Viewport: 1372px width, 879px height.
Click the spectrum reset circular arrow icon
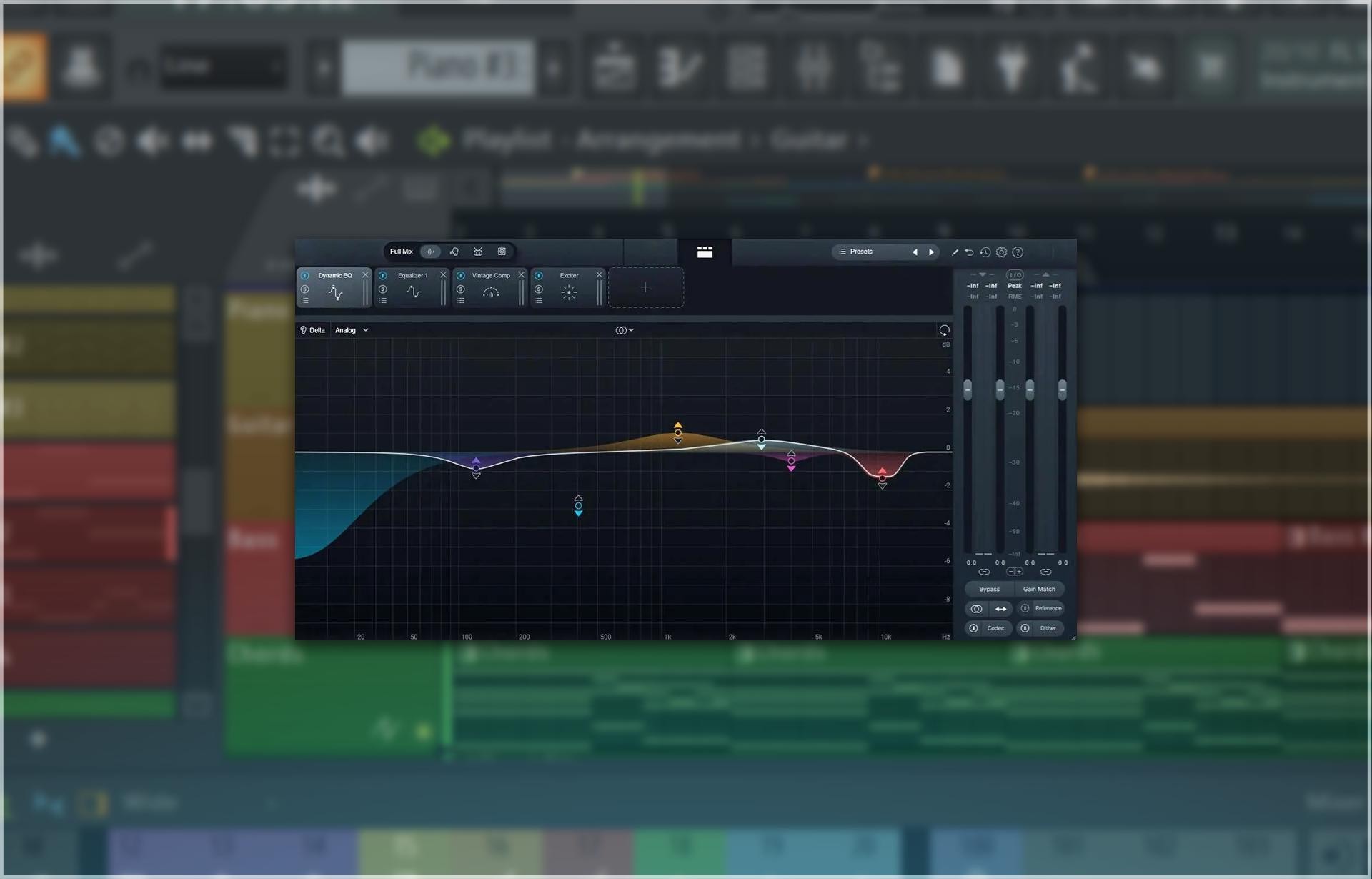coord(944,330)
